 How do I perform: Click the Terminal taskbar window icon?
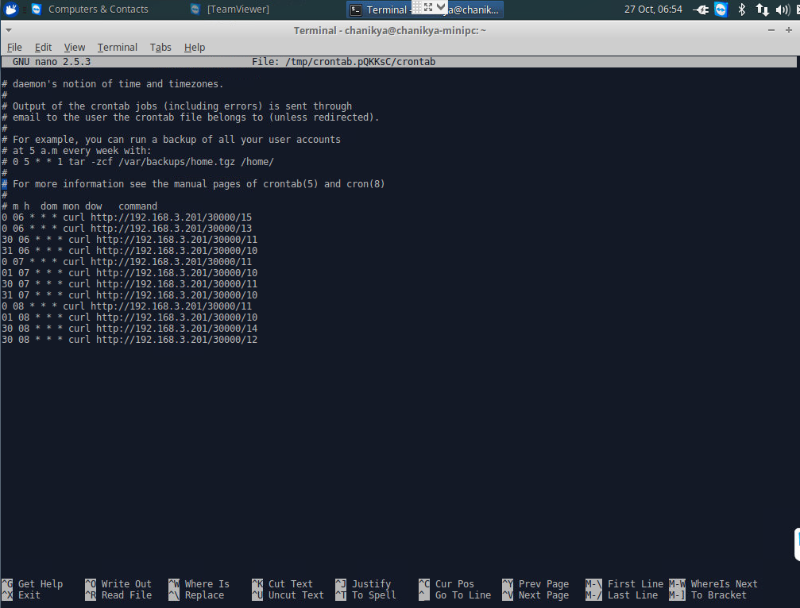[x=356, y=10]
